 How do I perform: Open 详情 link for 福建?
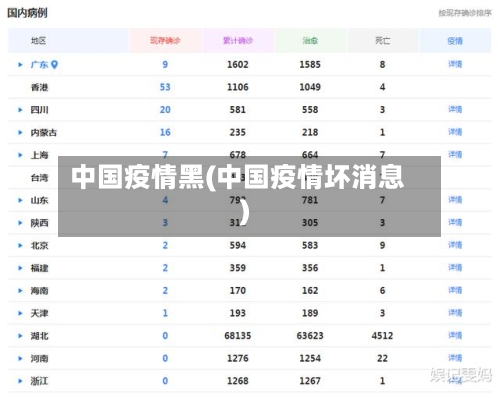coord(455,268)
